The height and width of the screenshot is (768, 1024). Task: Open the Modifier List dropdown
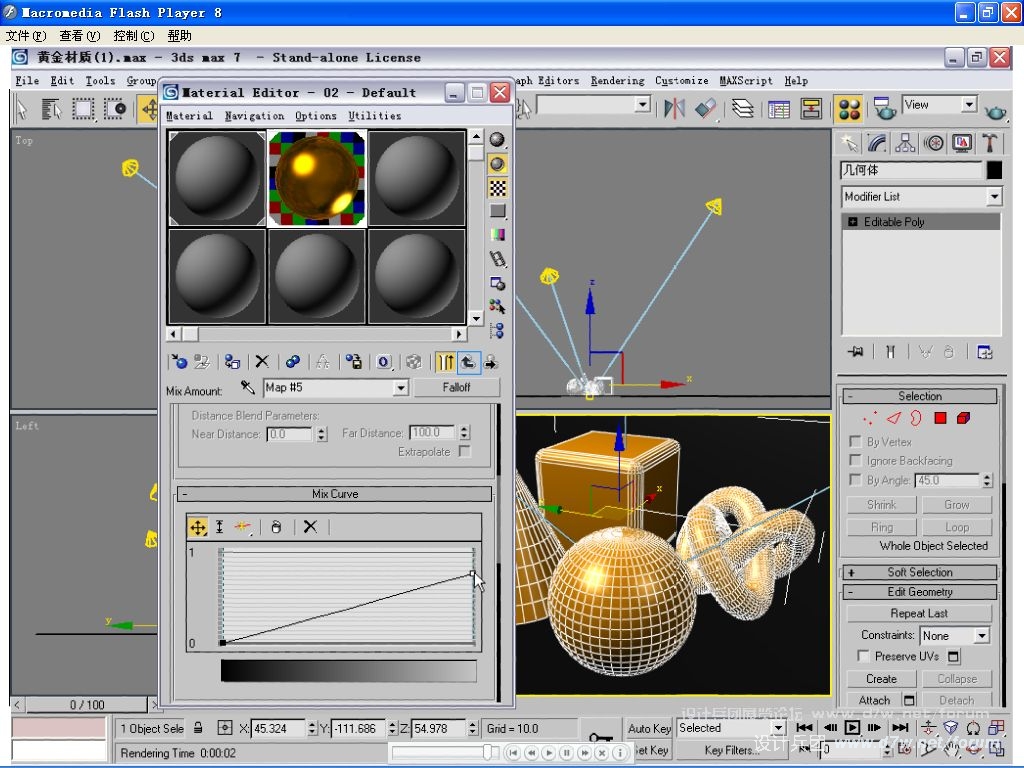(x=993, y=197)
